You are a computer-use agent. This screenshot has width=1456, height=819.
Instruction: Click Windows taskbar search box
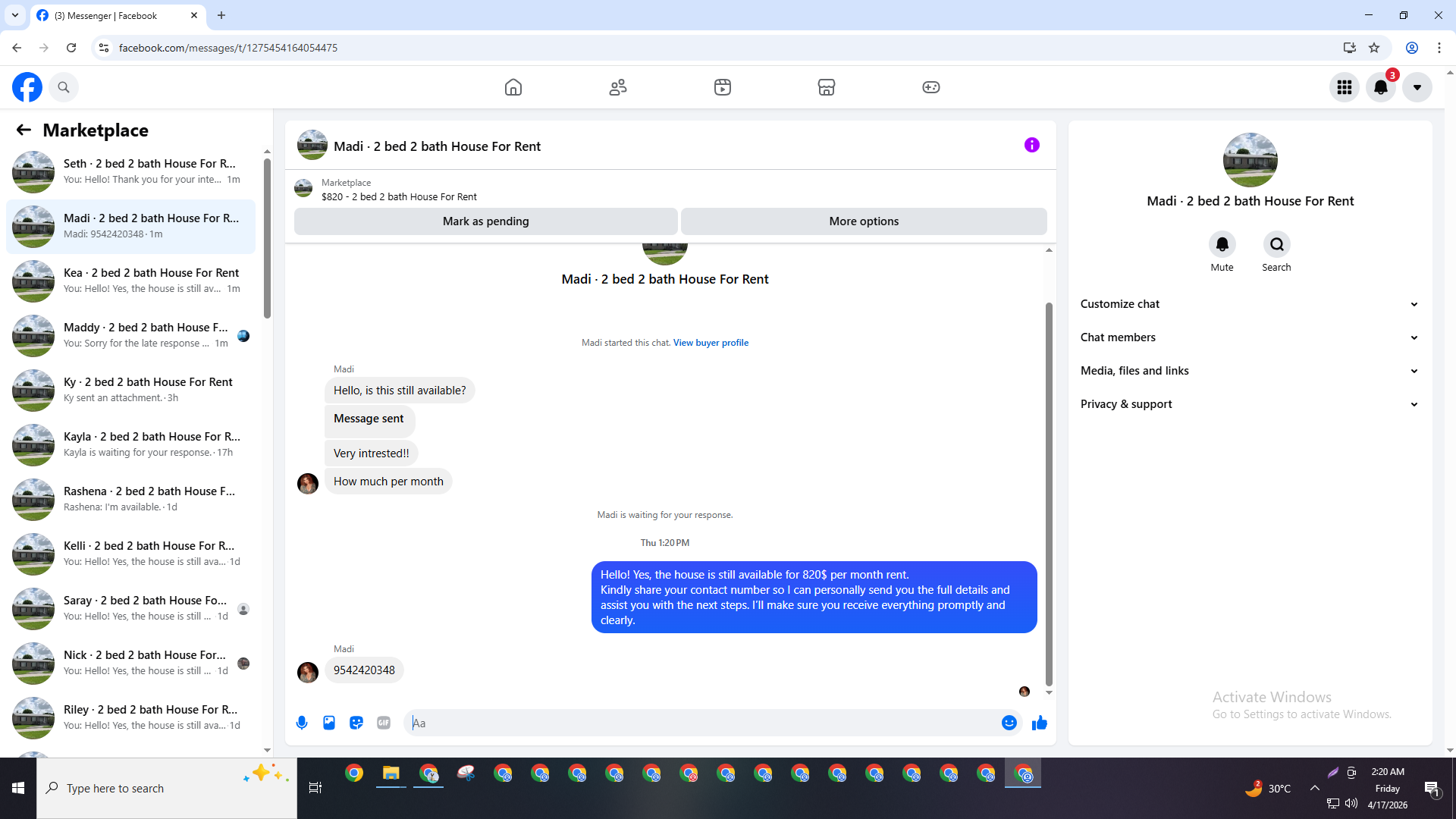pyautogui.click(x=167, y=788)
